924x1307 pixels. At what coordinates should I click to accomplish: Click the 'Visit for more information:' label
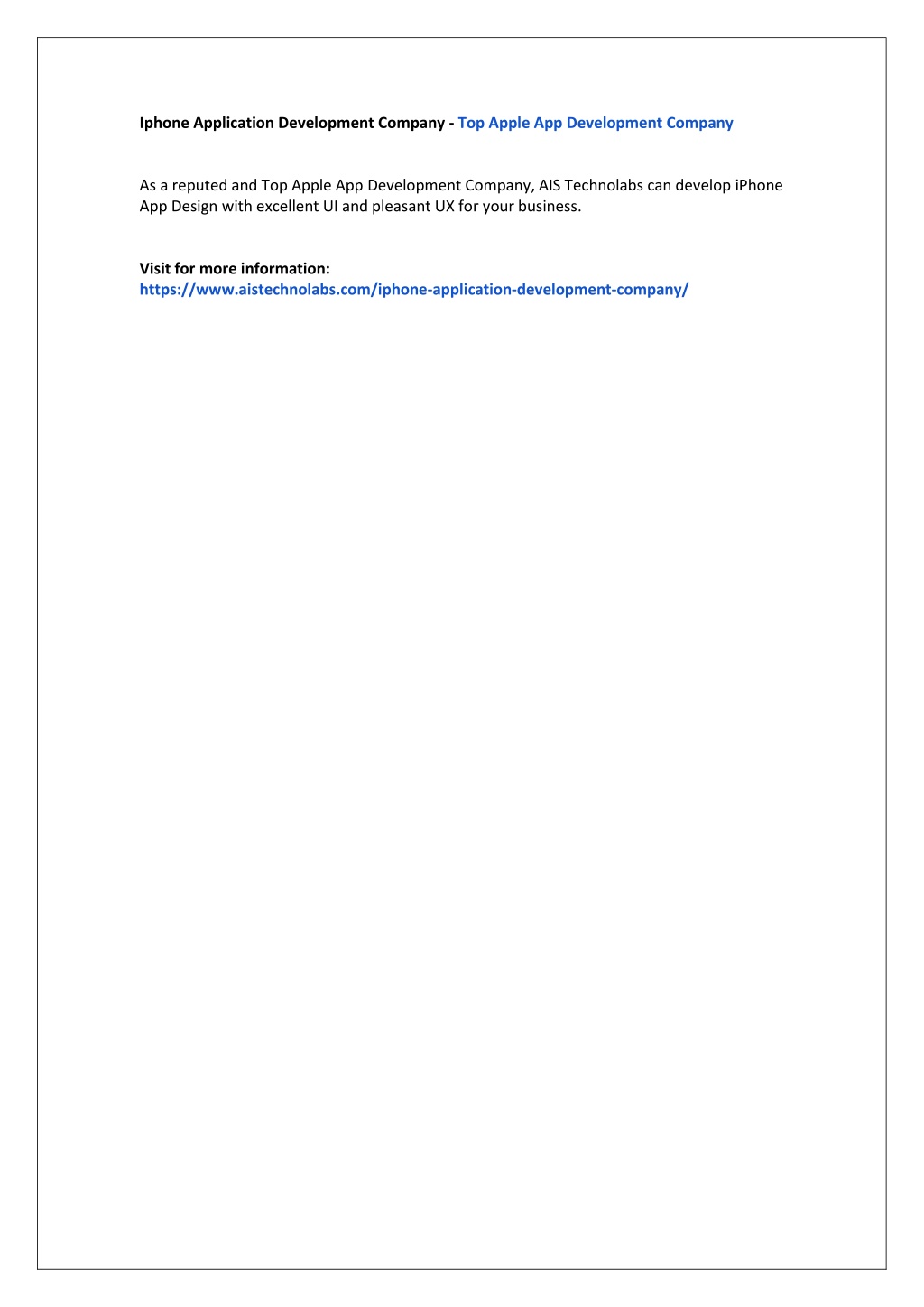point(235,268)
